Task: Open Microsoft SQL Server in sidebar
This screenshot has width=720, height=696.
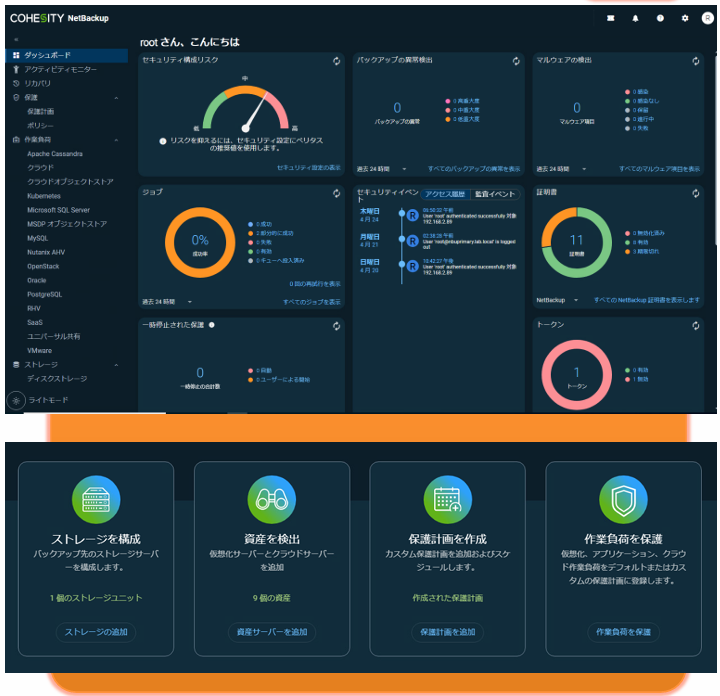Action: point(58,210)
